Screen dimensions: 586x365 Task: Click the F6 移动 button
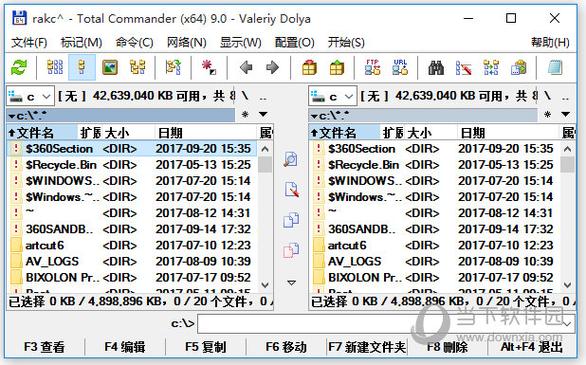pos(286,347)
